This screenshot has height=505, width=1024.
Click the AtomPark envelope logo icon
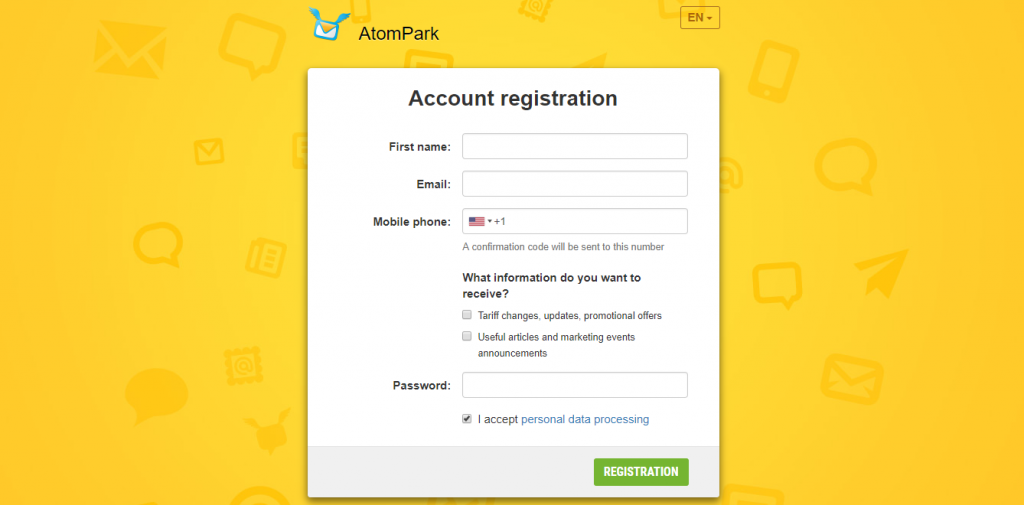(328, 24)
